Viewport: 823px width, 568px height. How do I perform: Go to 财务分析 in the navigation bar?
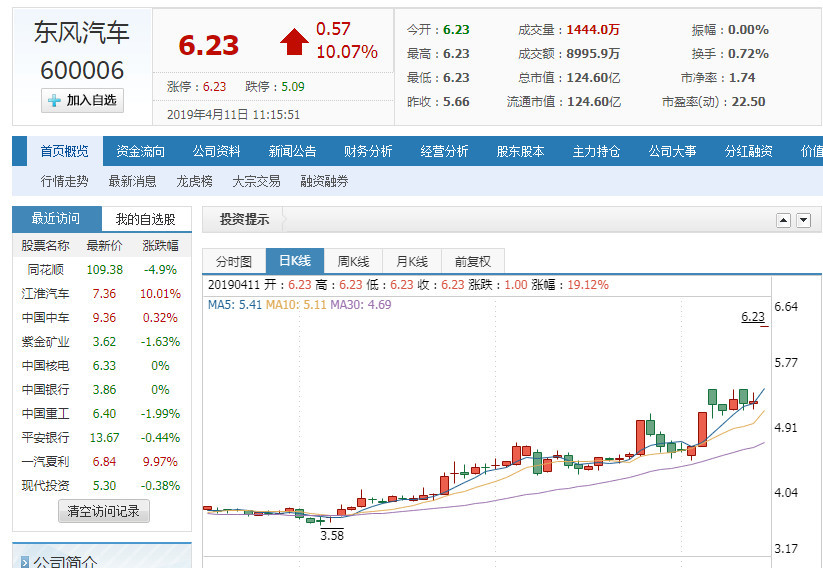click(368, 151)
